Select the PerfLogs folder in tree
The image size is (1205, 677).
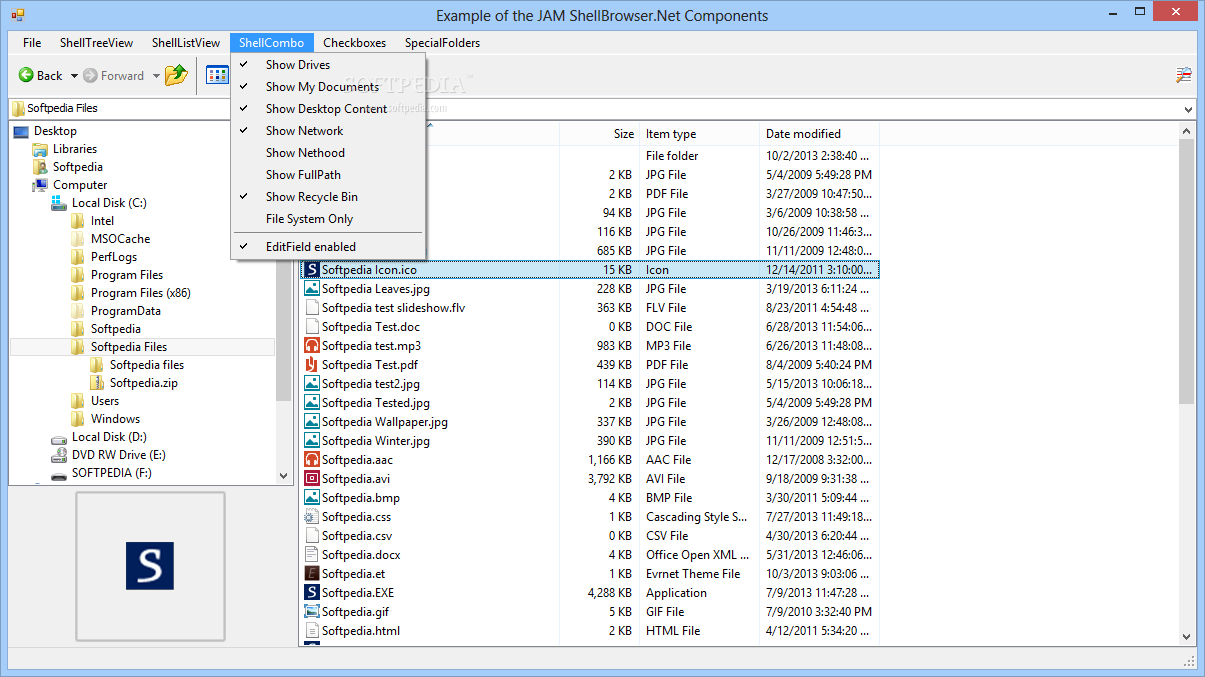[x=113, y=257]
